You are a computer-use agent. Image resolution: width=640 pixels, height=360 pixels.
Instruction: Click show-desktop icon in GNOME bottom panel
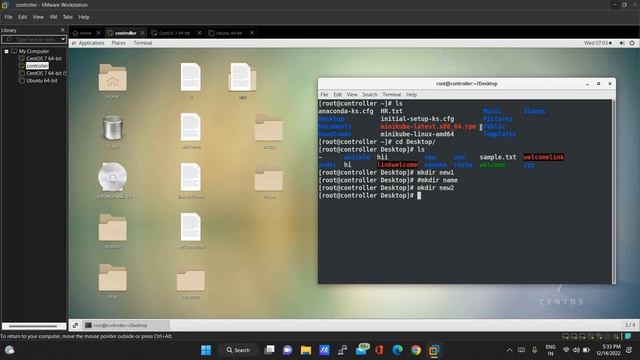click(x=75, y=325)
